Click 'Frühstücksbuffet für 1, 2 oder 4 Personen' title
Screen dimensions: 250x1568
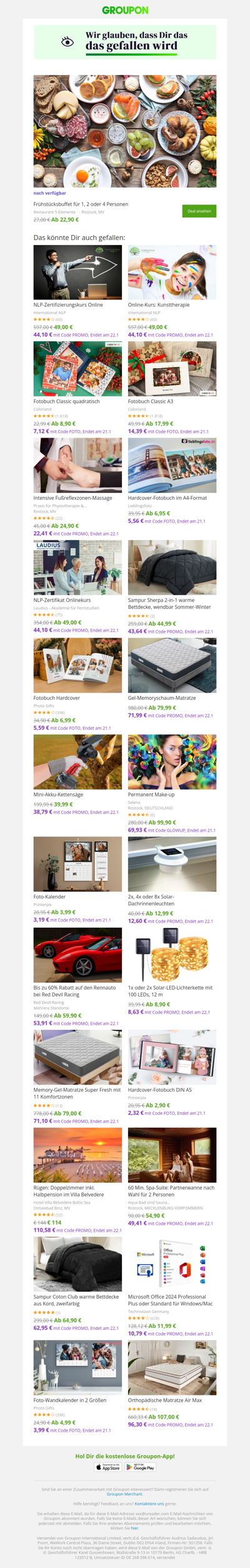81,204
